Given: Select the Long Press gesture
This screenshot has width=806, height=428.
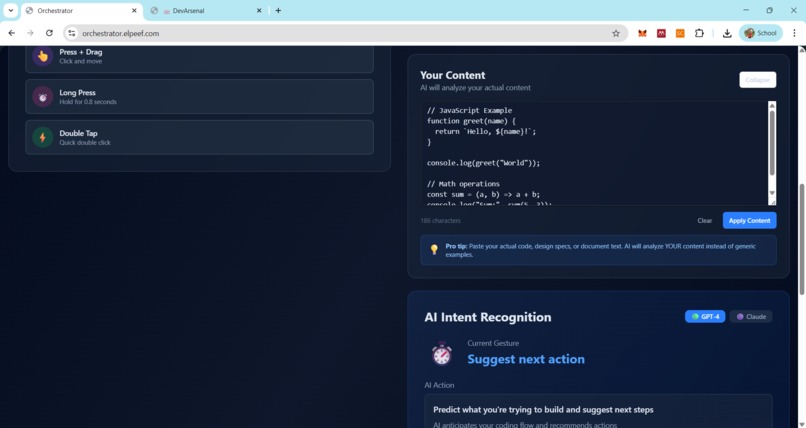Looking at the screenshot, I should 199,97.
